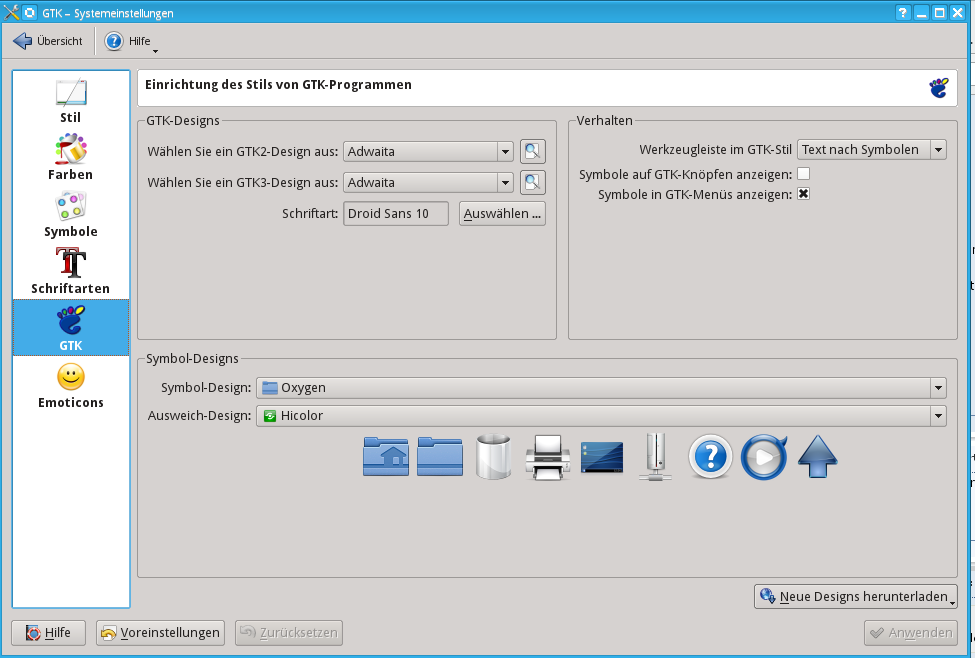Click the Symbol-Designs group label
Viewport: 975px width, 658px height.
[x=192, y=359]
